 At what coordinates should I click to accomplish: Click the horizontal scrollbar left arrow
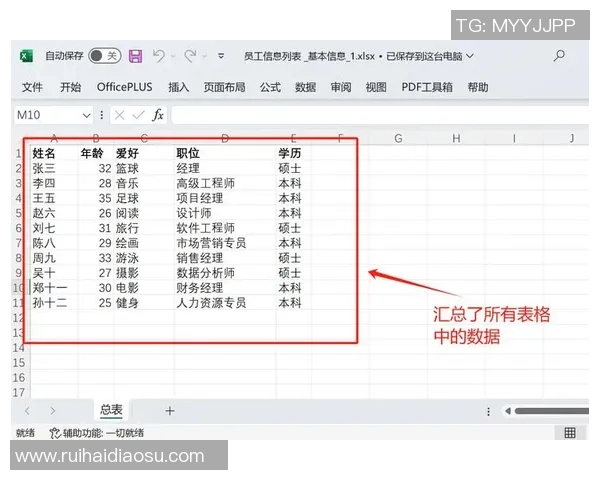[508, 411]
